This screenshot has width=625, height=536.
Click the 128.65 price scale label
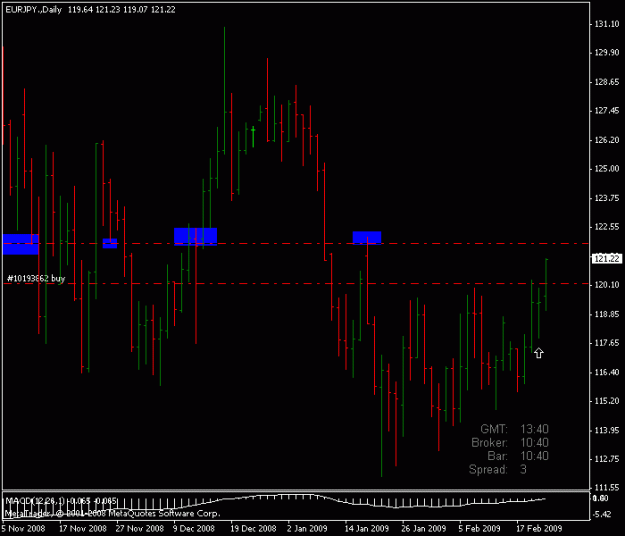click(x=607, y=82)
